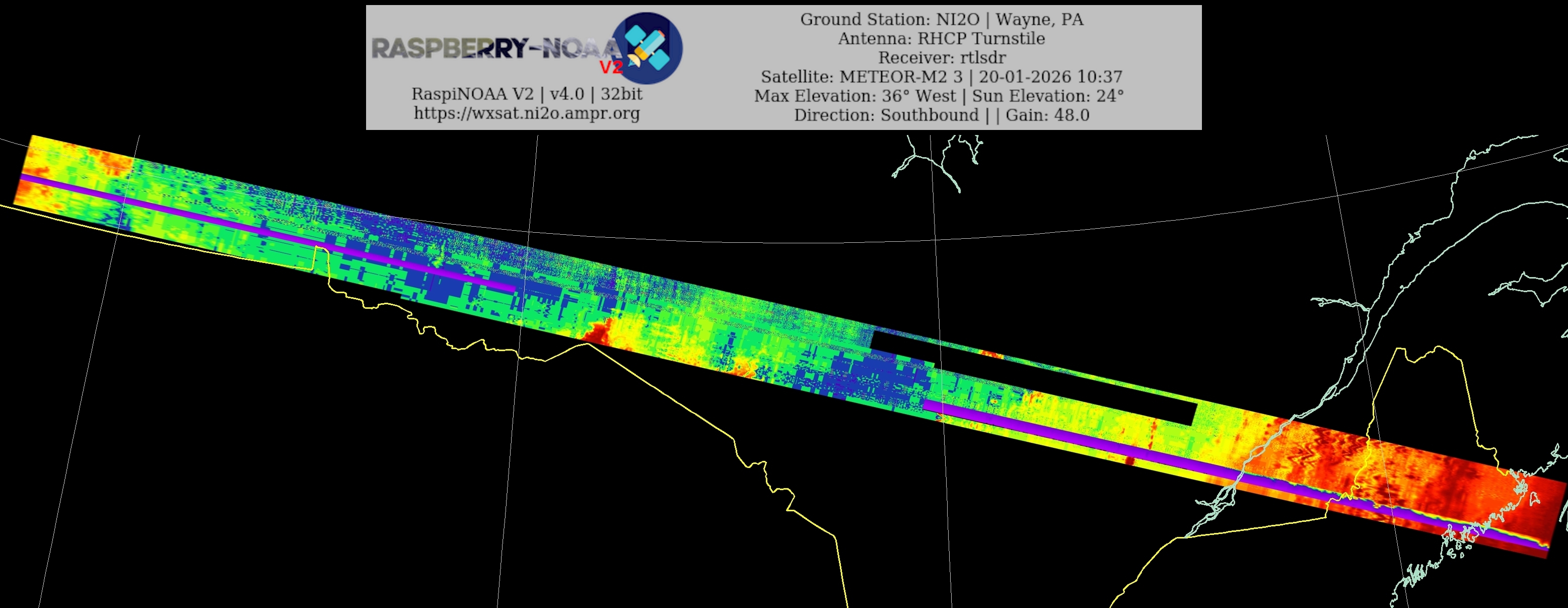Click the Sun Elevation 24° text
The image size is (1568, 608).
click(x=1047, y=96)
